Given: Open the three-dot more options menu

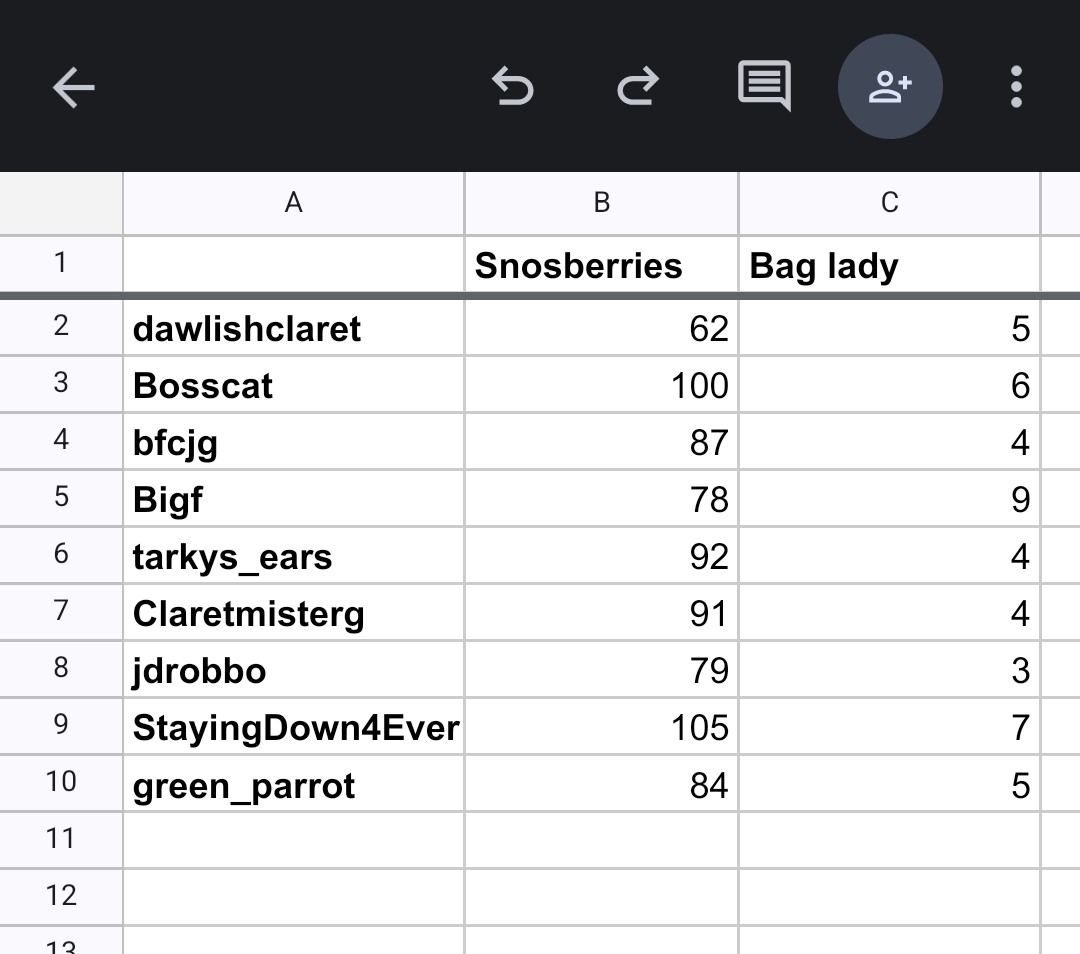Looking at the screenshot, I should point(1016,88).
